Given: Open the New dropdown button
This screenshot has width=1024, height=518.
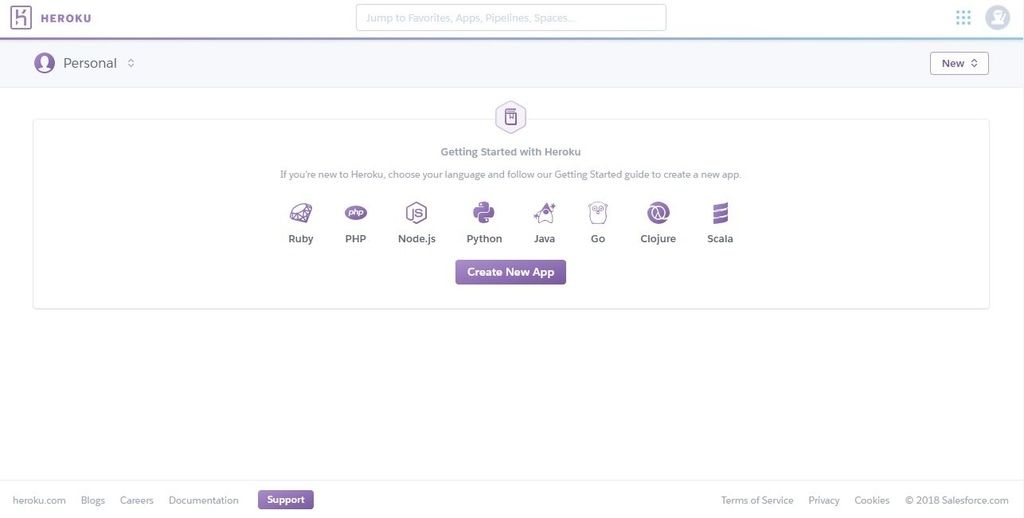Looking at the screenshot, I should 959,63.
